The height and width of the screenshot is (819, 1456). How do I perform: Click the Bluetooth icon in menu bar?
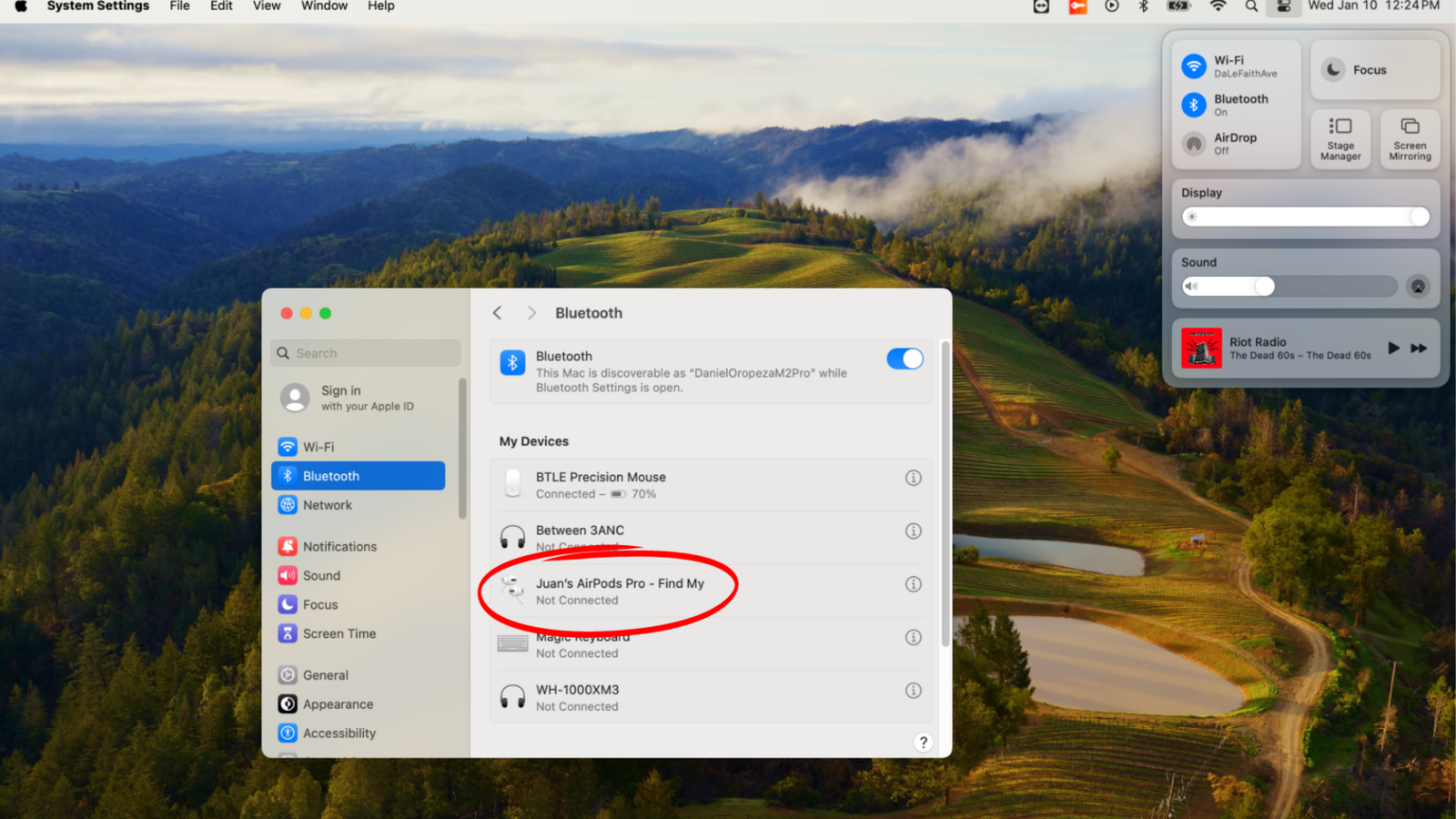[x=1144, y=6]
